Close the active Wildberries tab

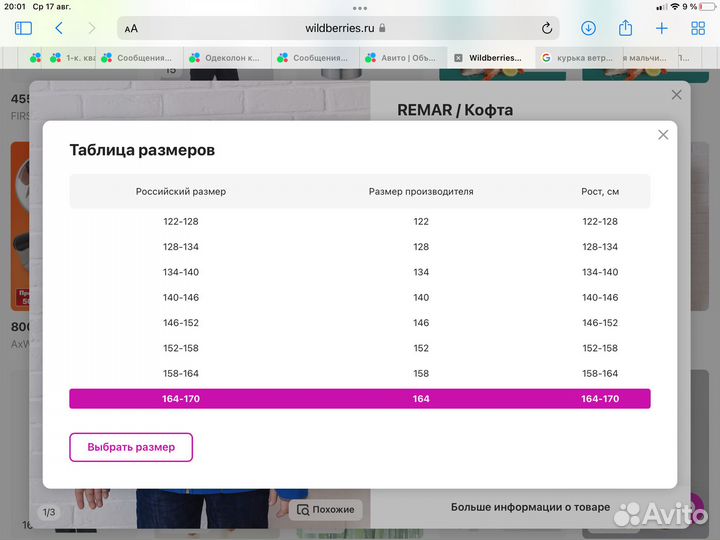(x=458, y=58)
